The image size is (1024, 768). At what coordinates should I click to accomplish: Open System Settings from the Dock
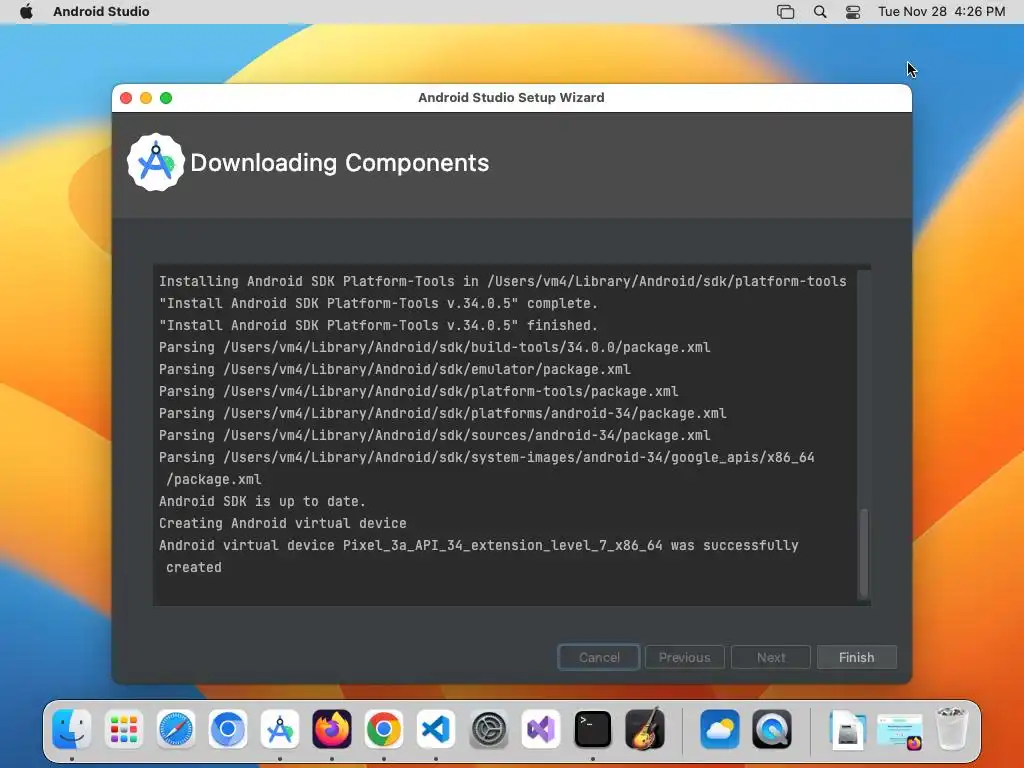point(488,728)
